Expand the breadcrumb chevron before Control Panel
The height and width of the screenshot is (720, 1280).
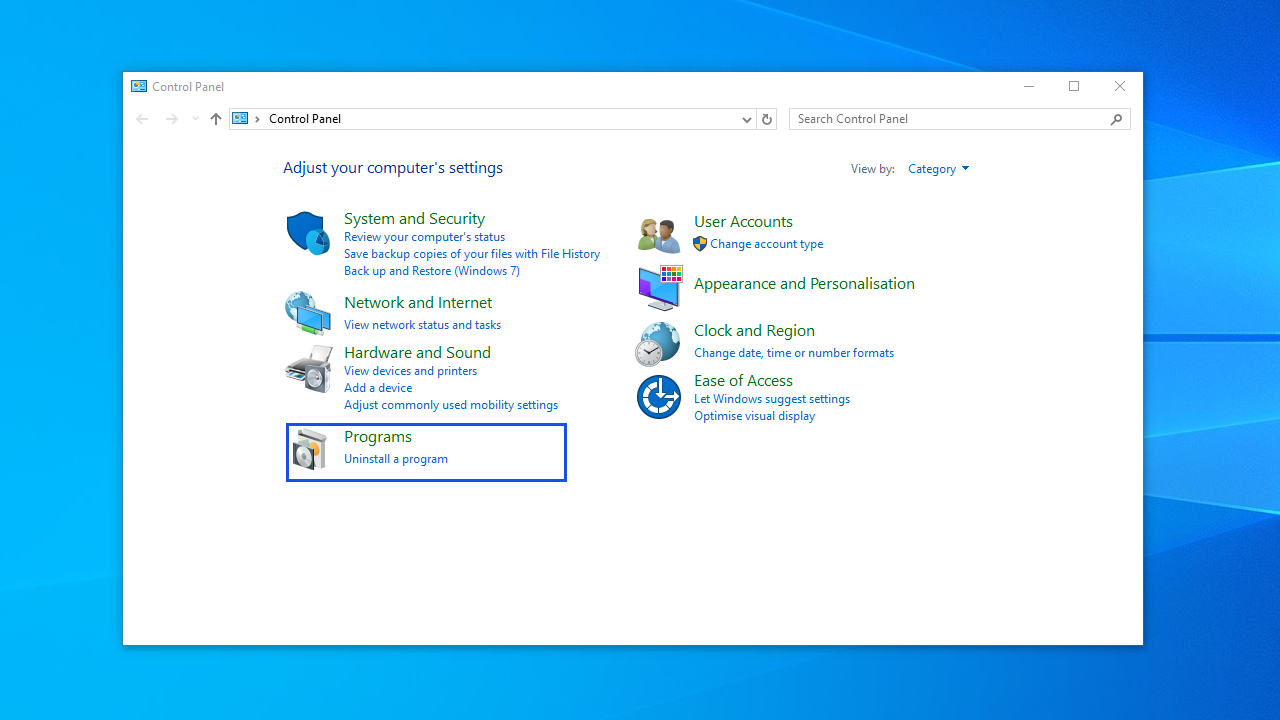tap(257, 119)
